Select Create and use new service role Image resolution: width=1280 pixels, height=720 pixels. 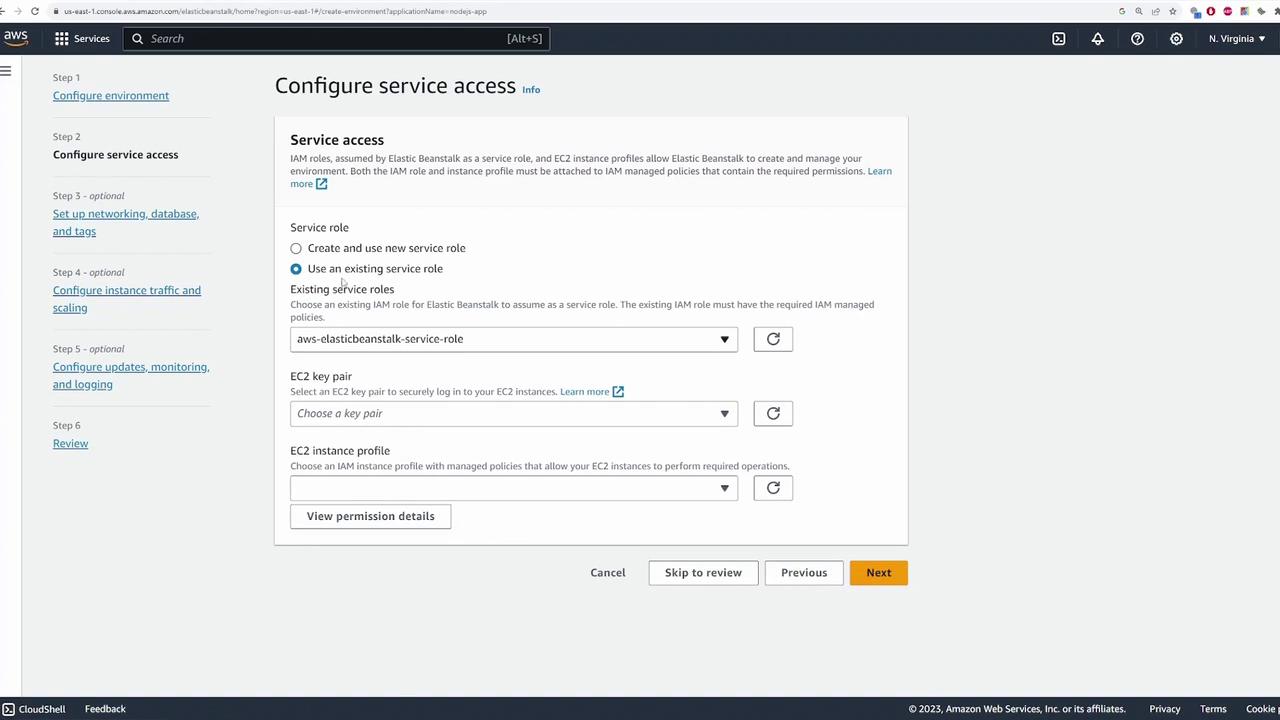click(x=296, y=248)
